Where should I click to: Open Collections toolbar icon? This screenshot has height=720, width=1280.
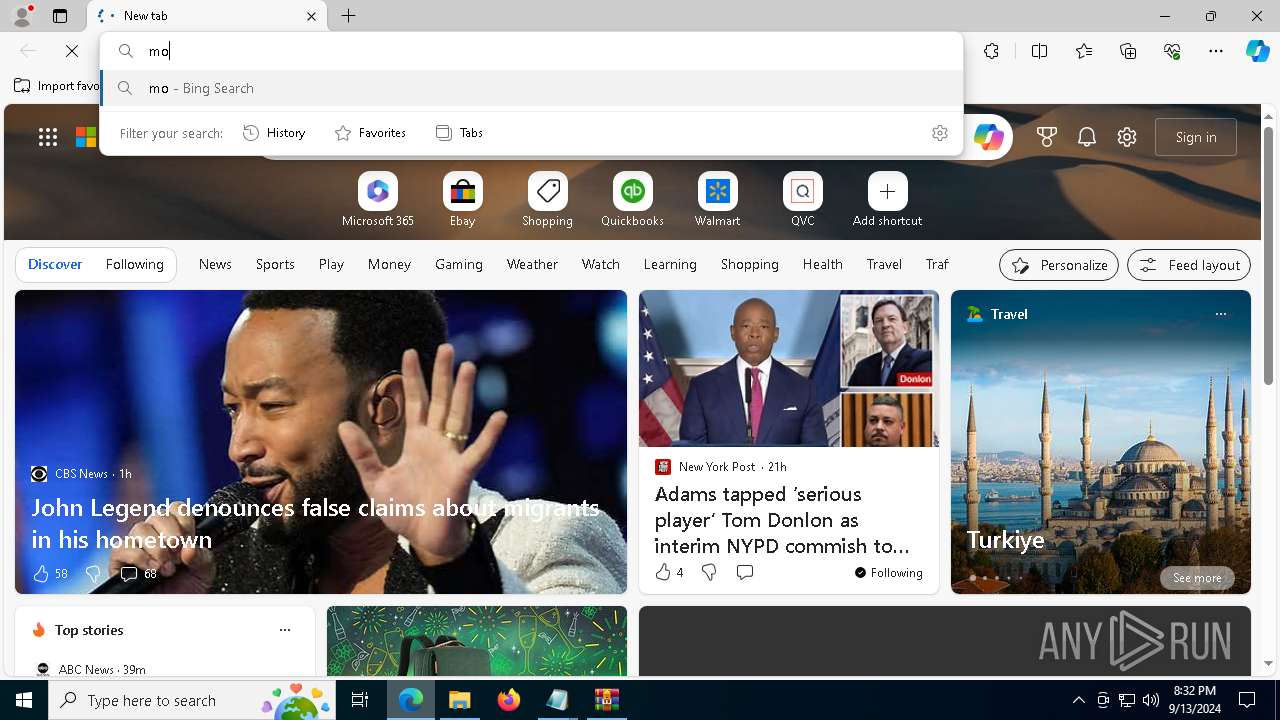[x=1128, y=51]
